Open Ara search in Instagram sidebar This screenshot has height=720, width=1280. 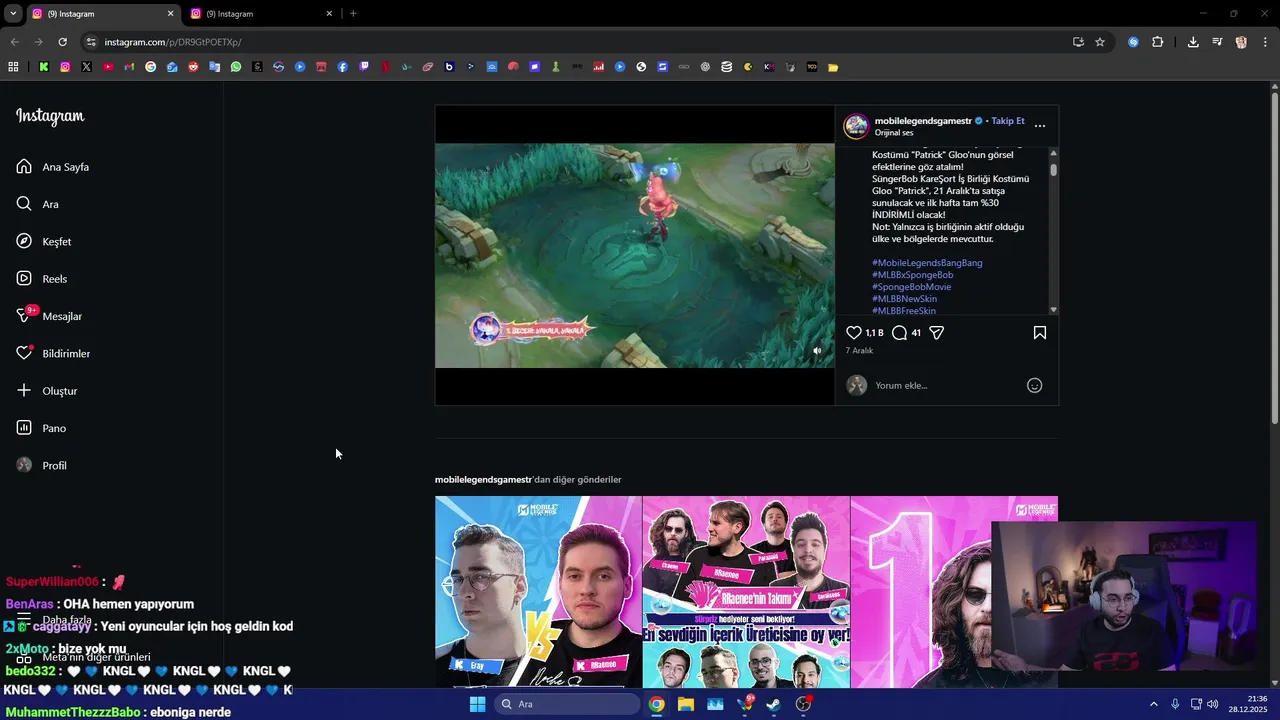click(38, 204)
